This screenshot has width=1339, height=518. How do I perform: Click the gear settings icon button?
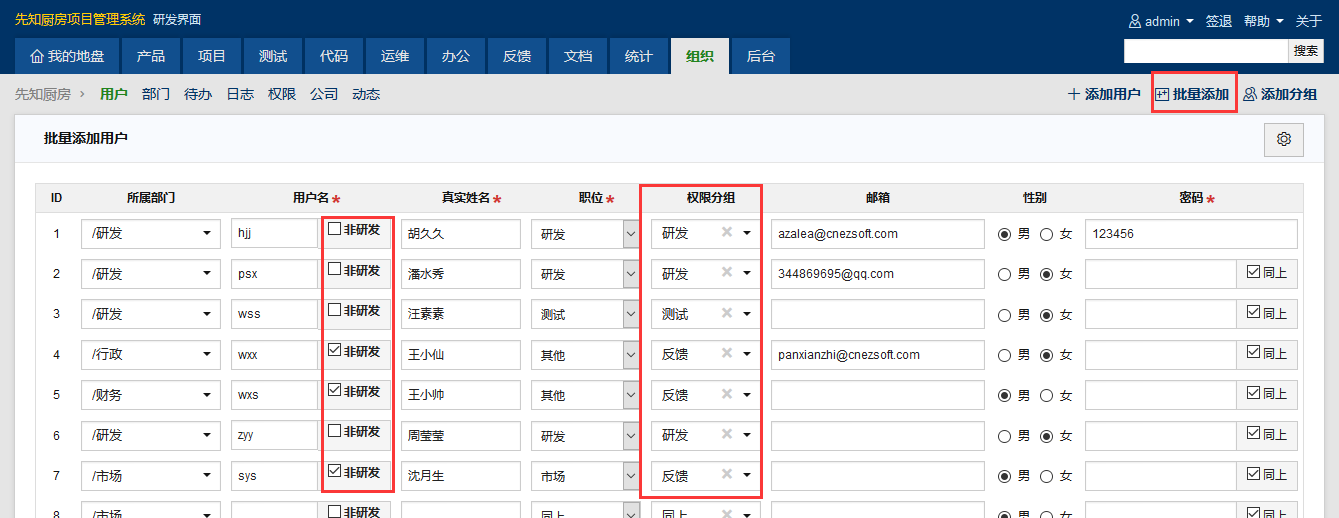click(x=1284, y=140)
